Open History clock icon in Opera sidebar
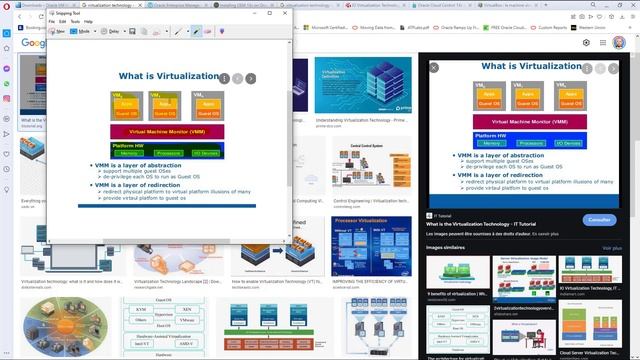This screenshot has height=360, width=640. (x=7, y=169)
